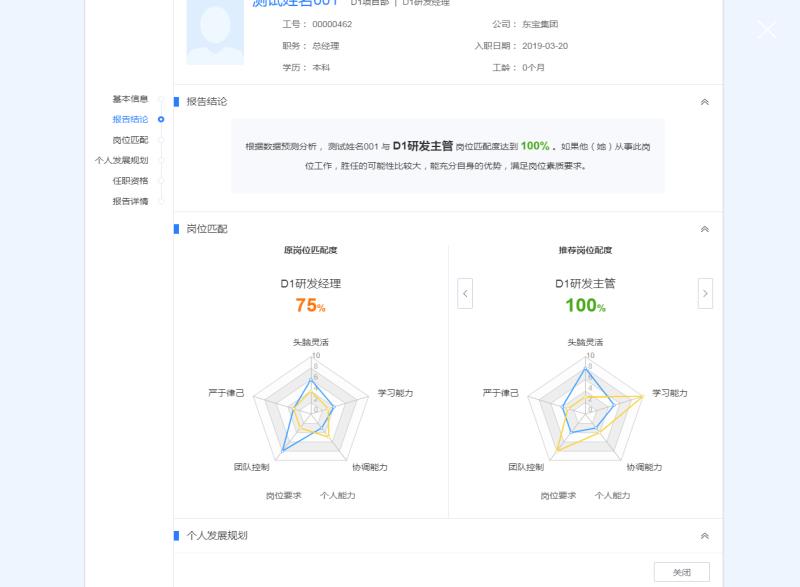Click the left carousel arrow for recommended positions
Image resolution: width=800 pixels, height=587 pixels.
click(x=464, y=293)
